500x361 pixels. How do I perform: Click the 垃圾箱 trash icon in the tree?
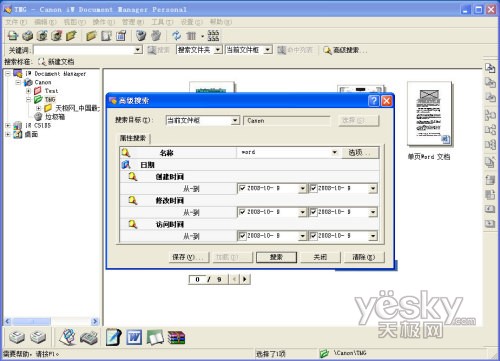pos(39,116)
